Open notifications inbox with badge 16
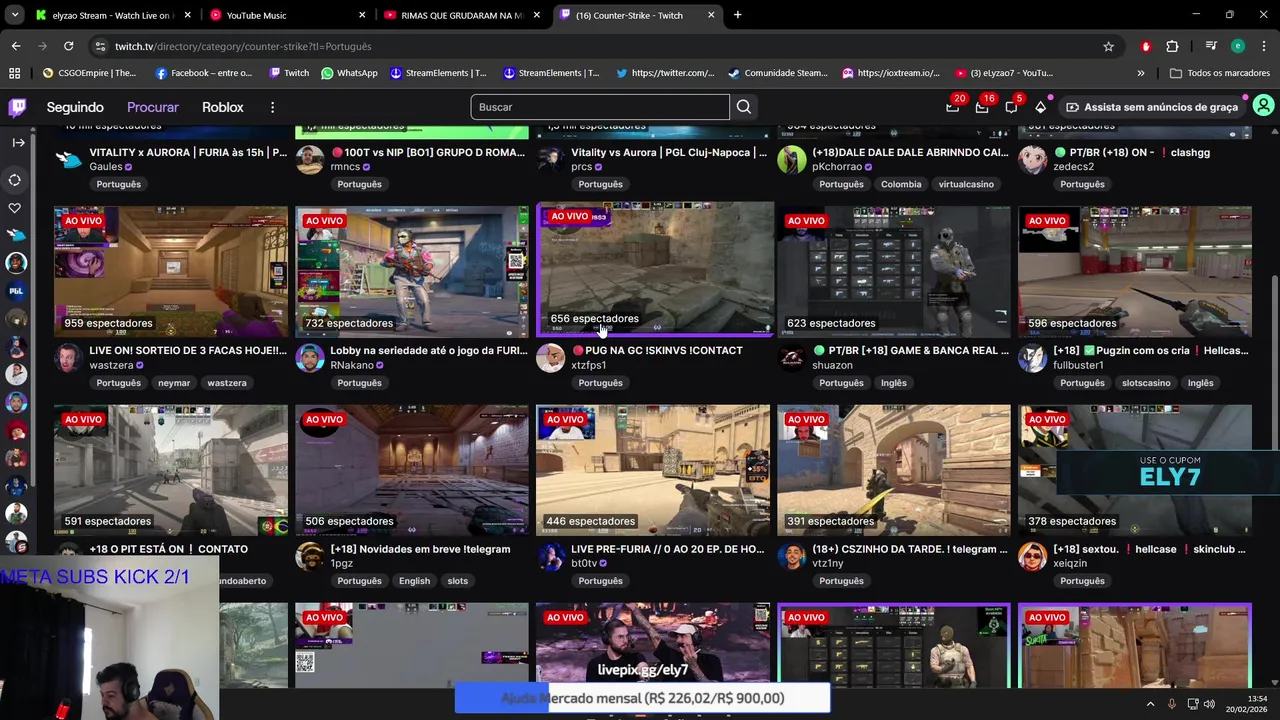The width and height of the screenshot is (1280, 720). pyautogui.click(x=982, y=107)
